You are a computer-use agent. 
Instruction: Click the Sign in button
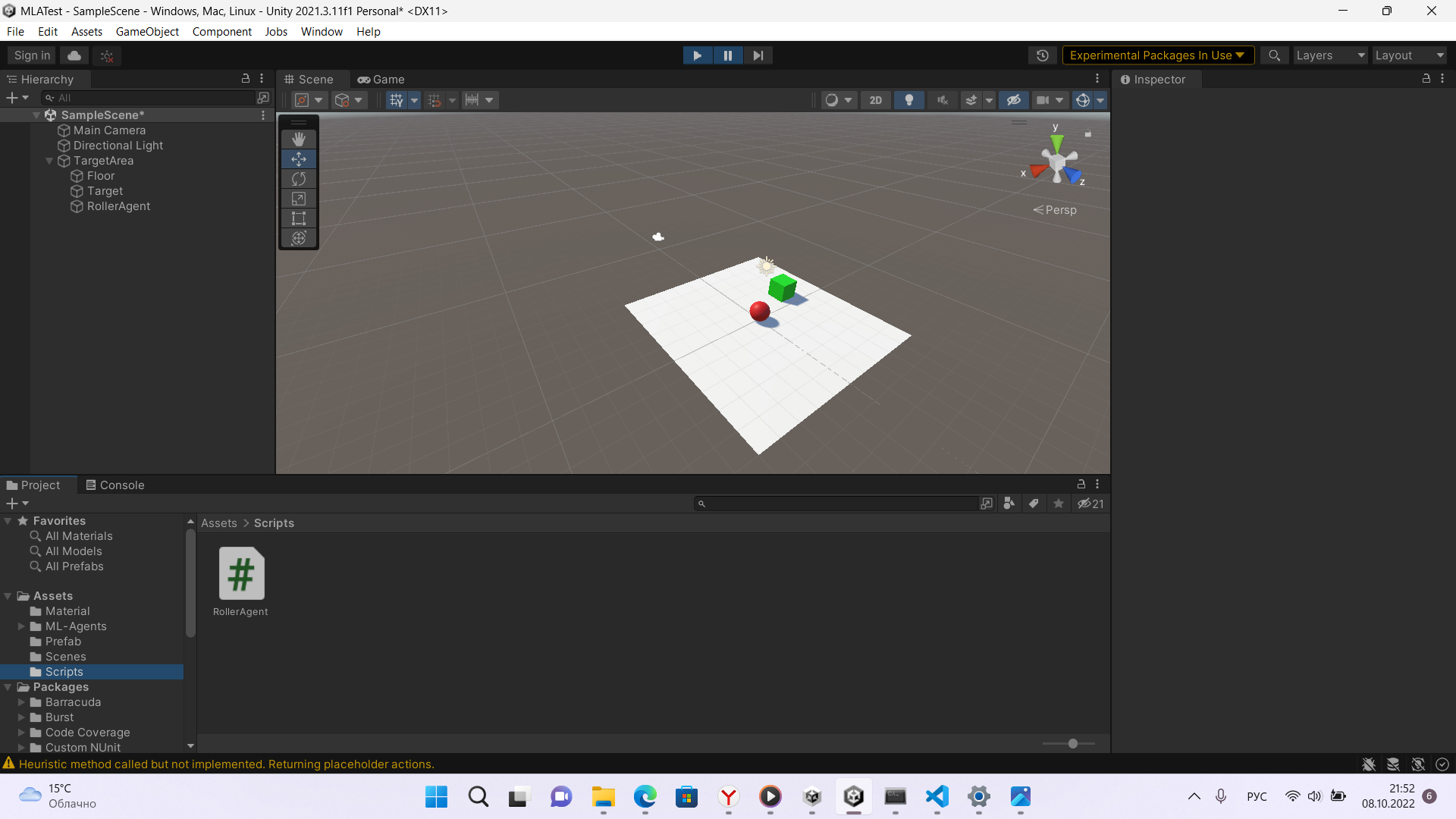(x=32, y=55)
